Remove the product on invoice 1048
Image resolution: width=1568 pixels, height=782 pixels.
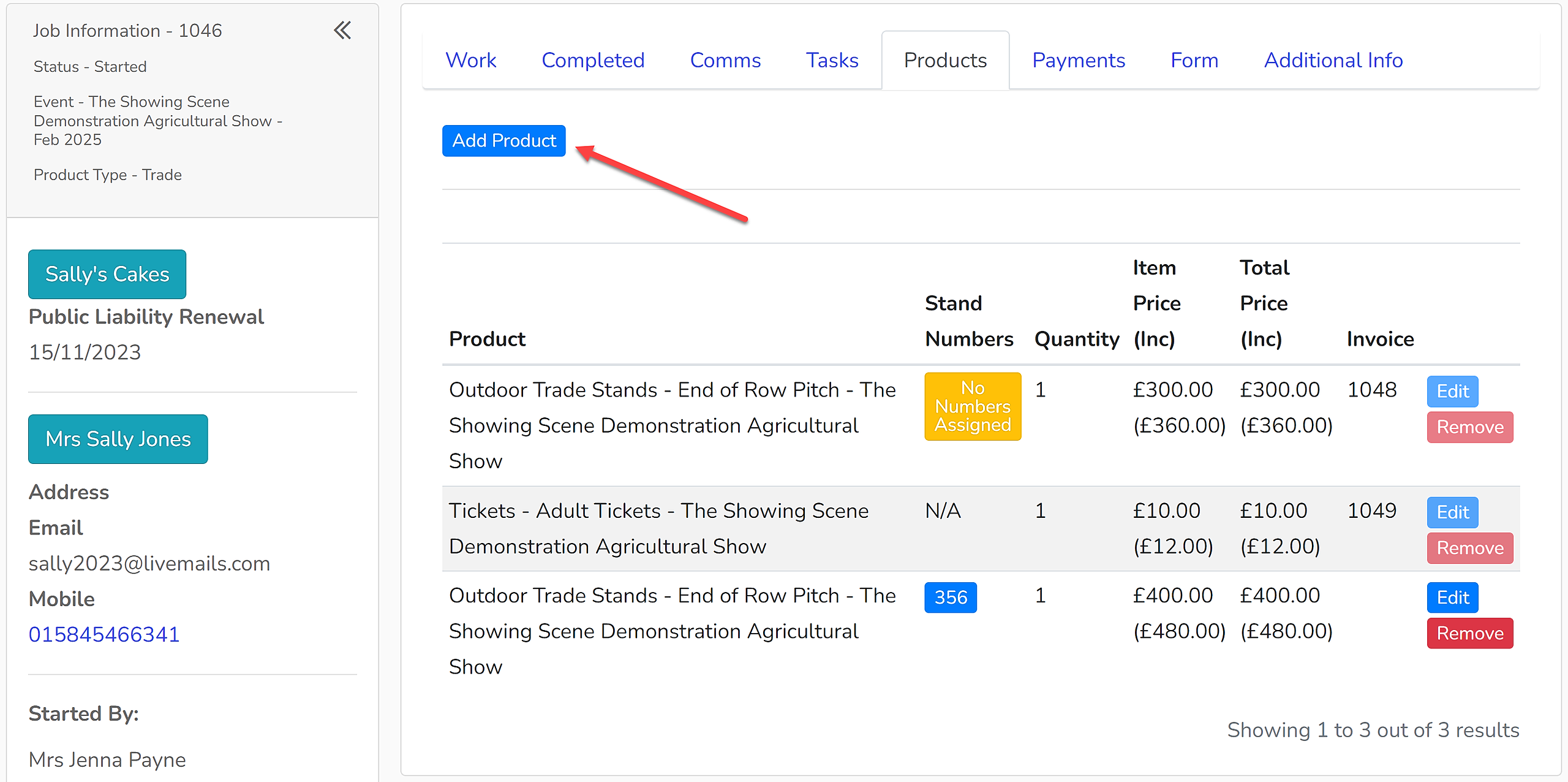click(1470, 427)
